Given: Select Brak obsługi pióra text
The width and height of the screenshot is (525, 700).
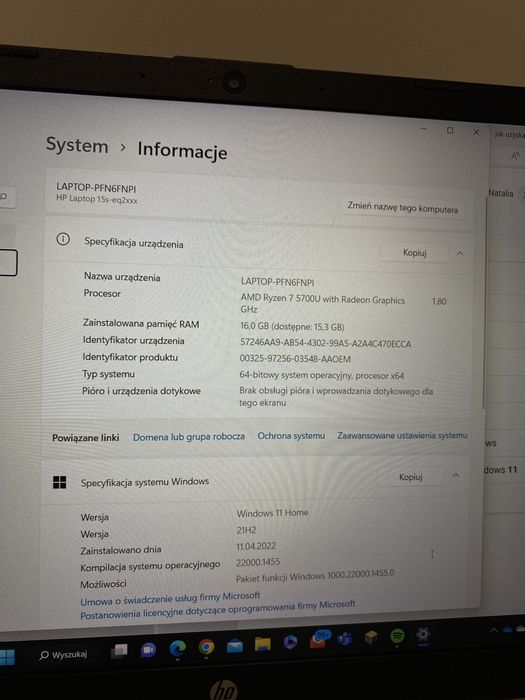Looking at the screenshot, I should [336, 396].
